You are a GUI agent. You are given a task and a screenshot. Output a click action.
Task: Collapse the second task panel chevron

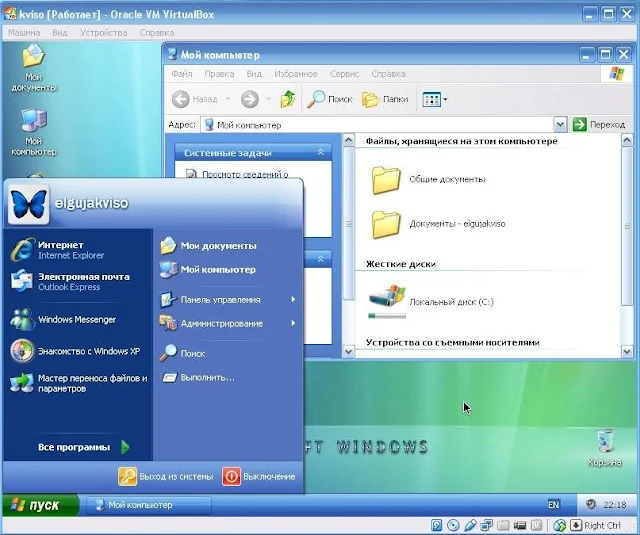(321, 259)
